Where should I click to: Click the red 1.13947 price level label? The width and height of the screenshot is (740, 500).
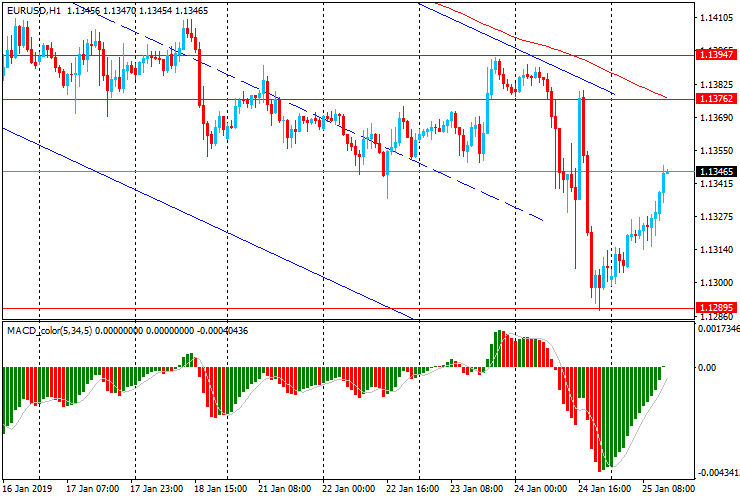[716, 55]
